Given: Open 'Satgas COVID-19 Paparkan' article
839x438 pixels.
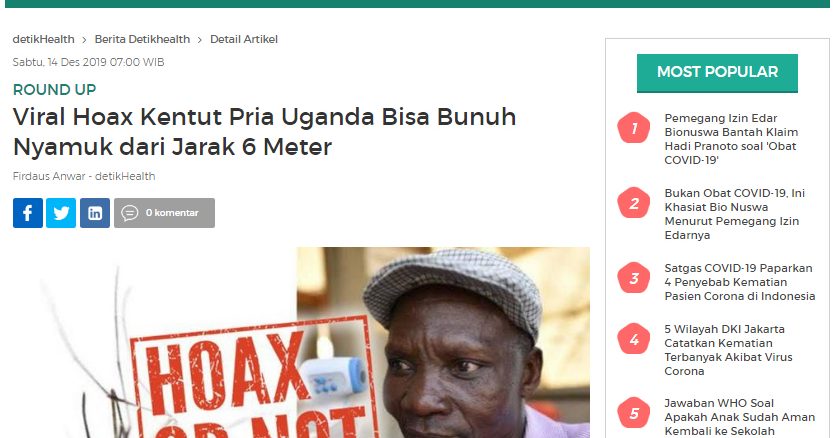Looking at the screenshot, I should (739, 282).
